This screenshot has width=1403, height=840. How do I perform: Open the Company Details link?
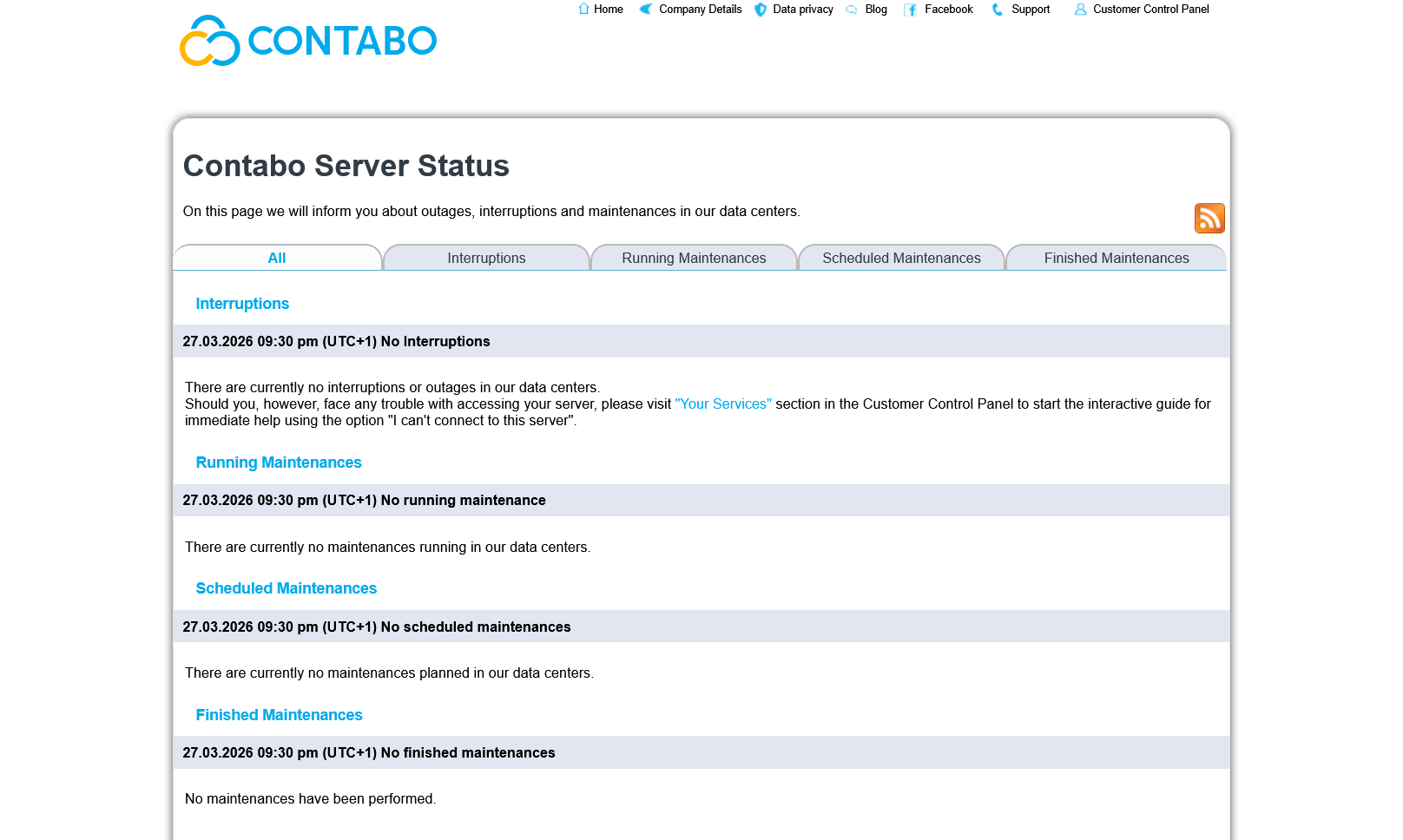click(701, 10)
